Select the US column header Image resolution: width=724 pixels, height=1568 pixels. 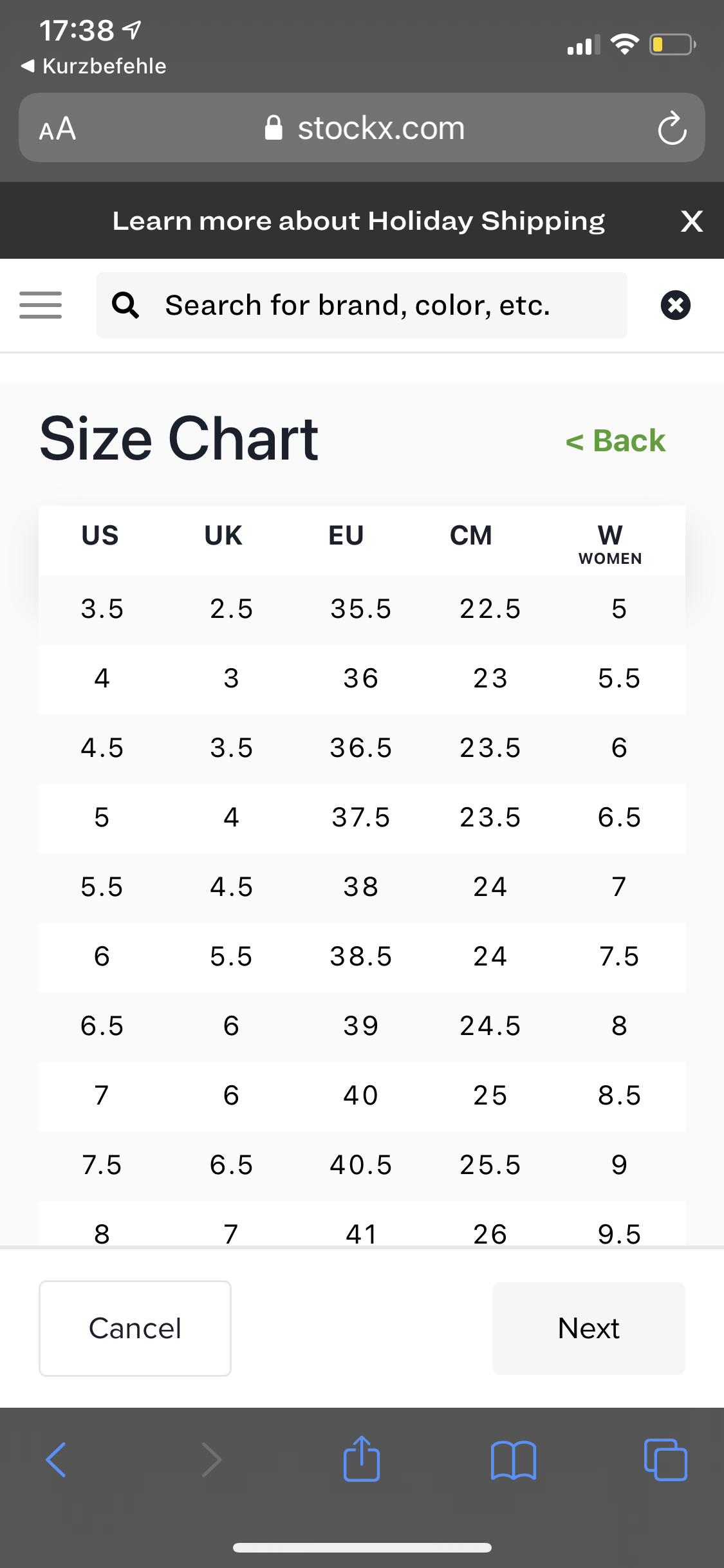[100, 536]
